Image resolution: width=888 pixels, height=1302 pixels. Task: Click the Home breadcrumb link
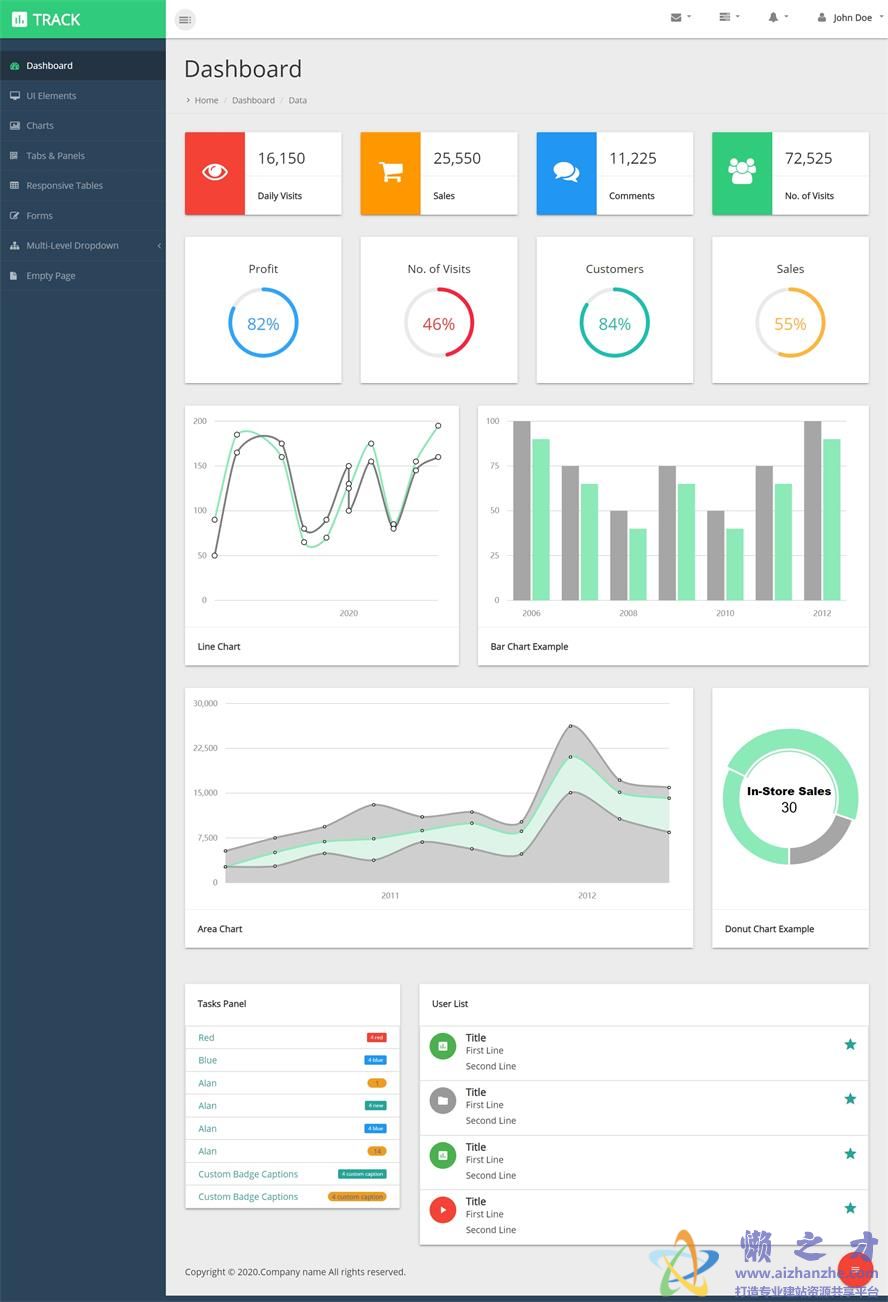tap(206, 101)
